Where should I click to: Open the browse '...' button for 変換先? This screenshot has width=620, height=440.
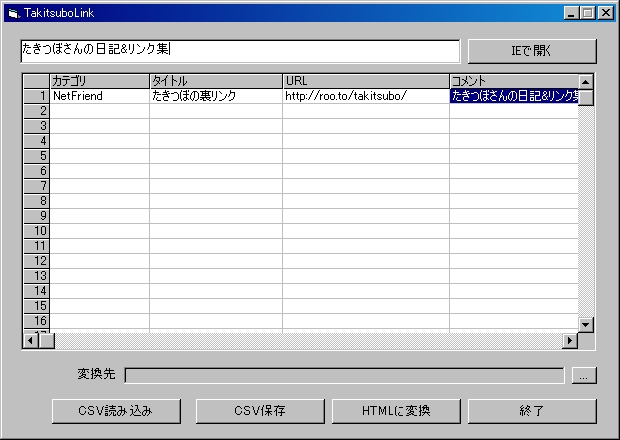pos(585,375)
